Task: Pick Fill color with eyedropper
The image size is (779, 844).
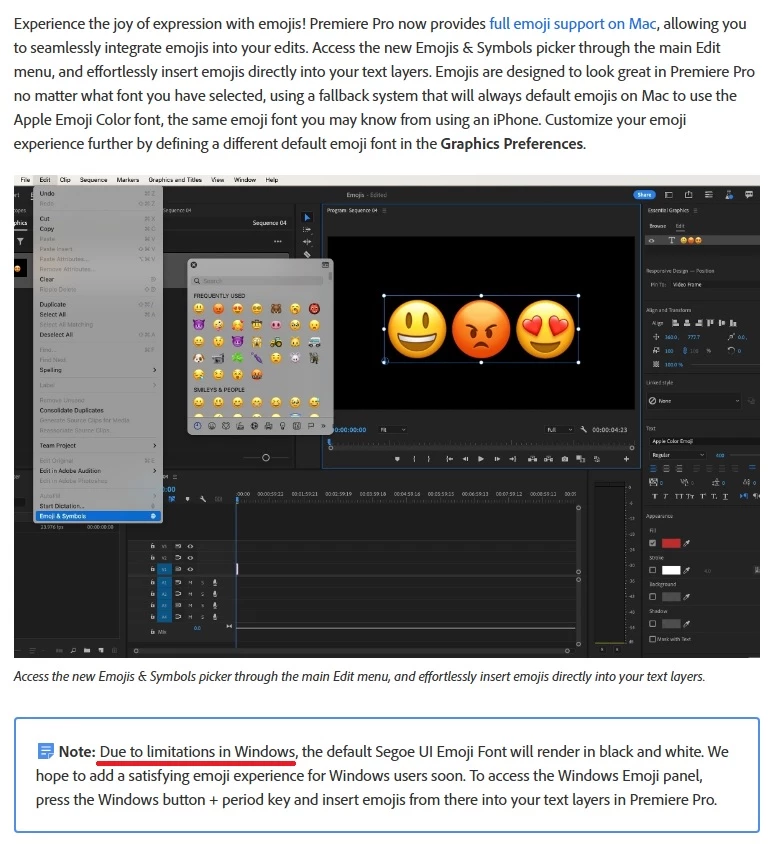Action: 686,544
